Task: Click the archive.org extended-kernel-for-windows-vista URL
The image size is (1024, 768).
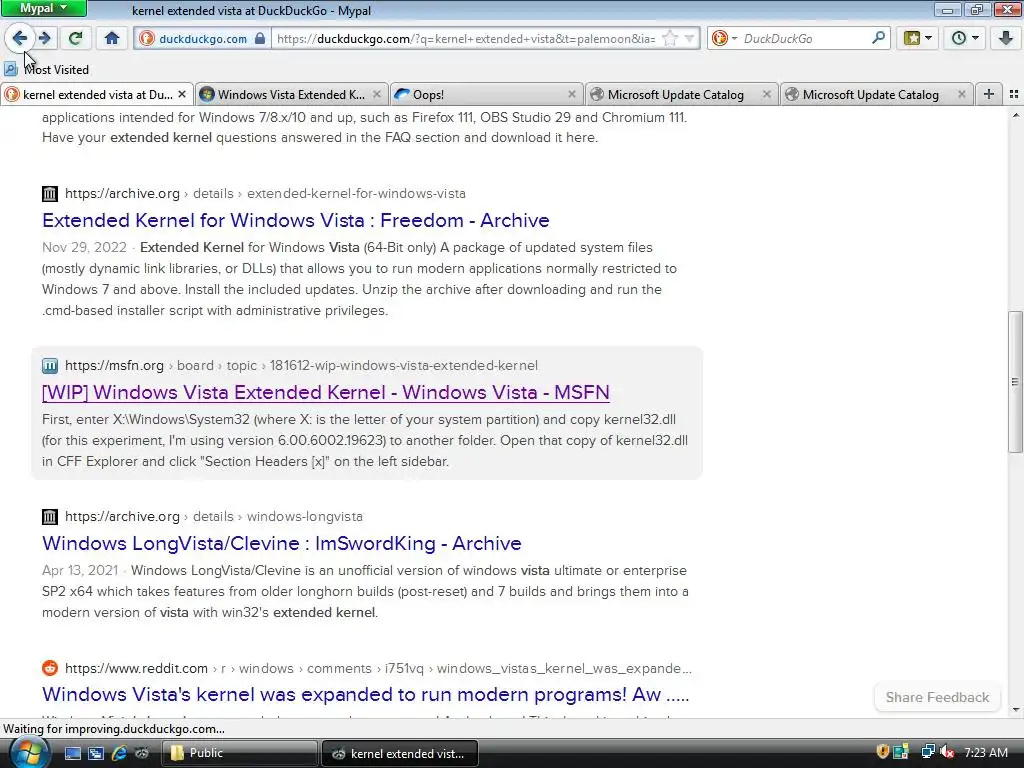Action: tap(265, 193)
